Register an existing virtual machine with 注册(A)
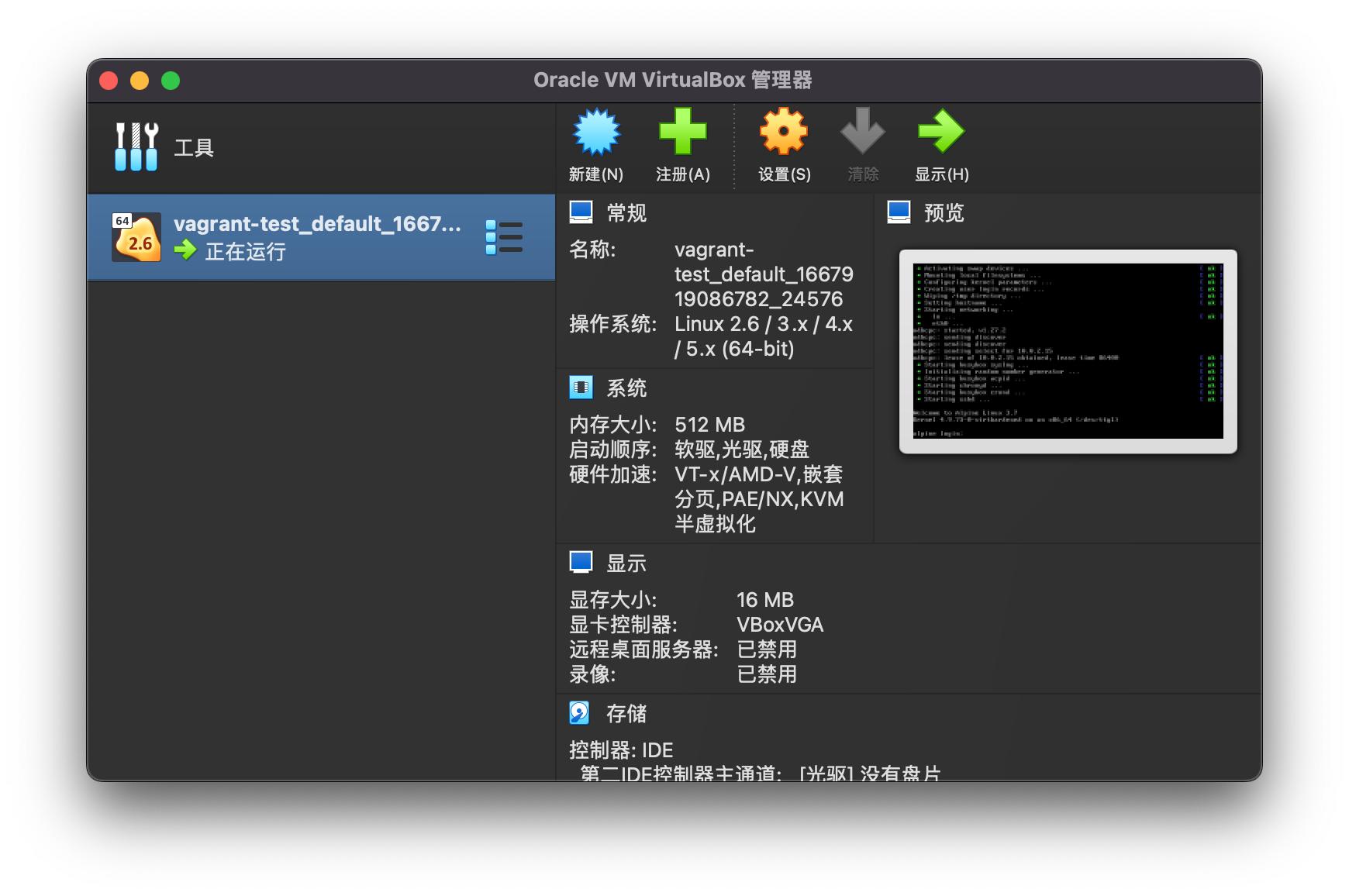The image size is (1349, 896). (x=683, y=133)
